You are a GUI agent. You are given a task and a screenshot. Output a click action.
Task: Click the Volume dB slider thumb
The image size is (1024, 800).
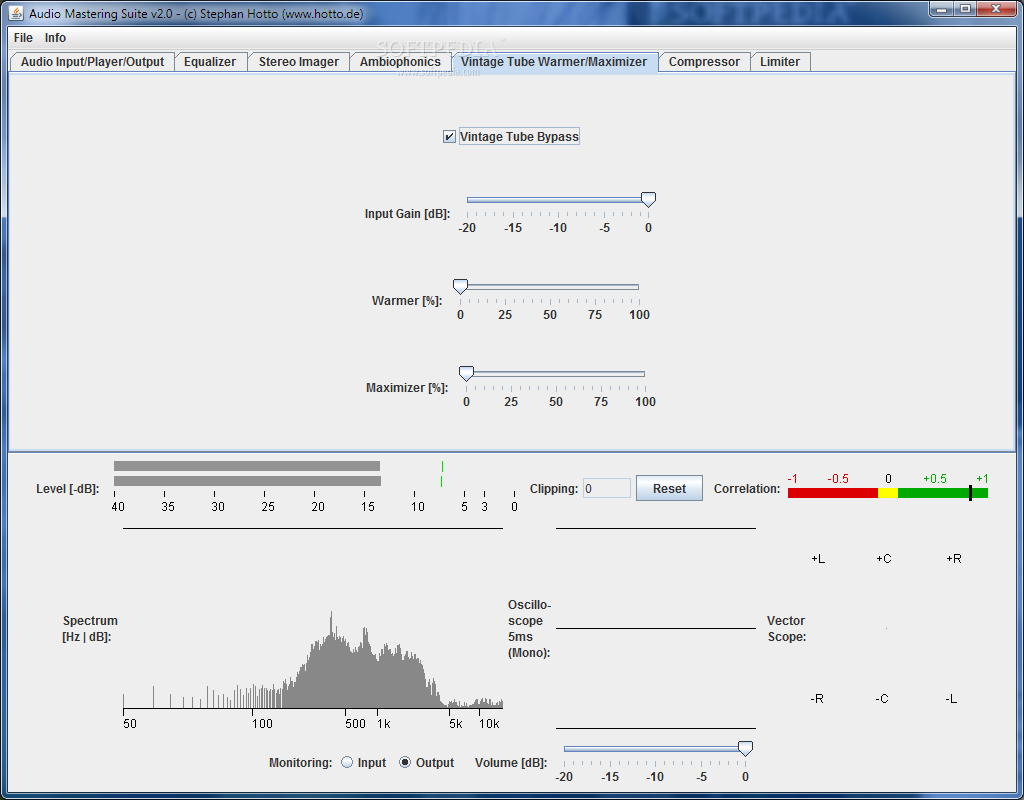[x=745, y=748]
